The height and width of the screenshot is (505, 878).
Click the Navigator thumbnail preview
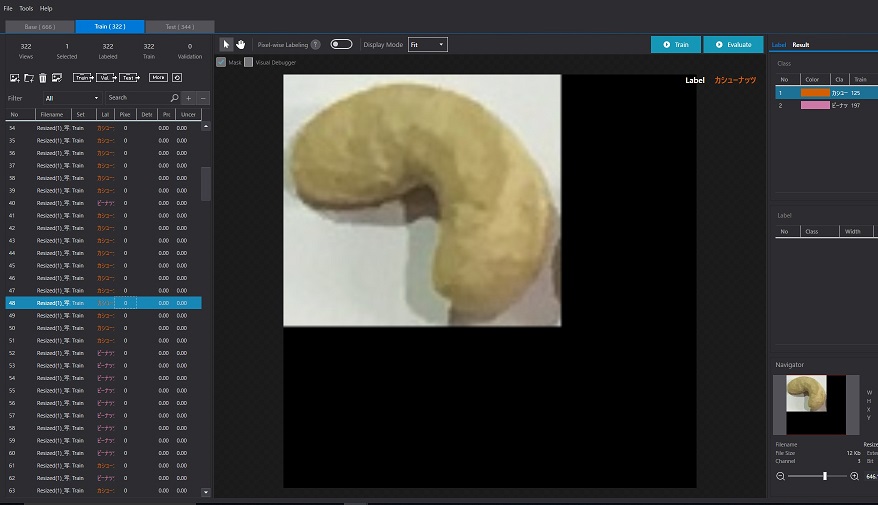point(816,405)
